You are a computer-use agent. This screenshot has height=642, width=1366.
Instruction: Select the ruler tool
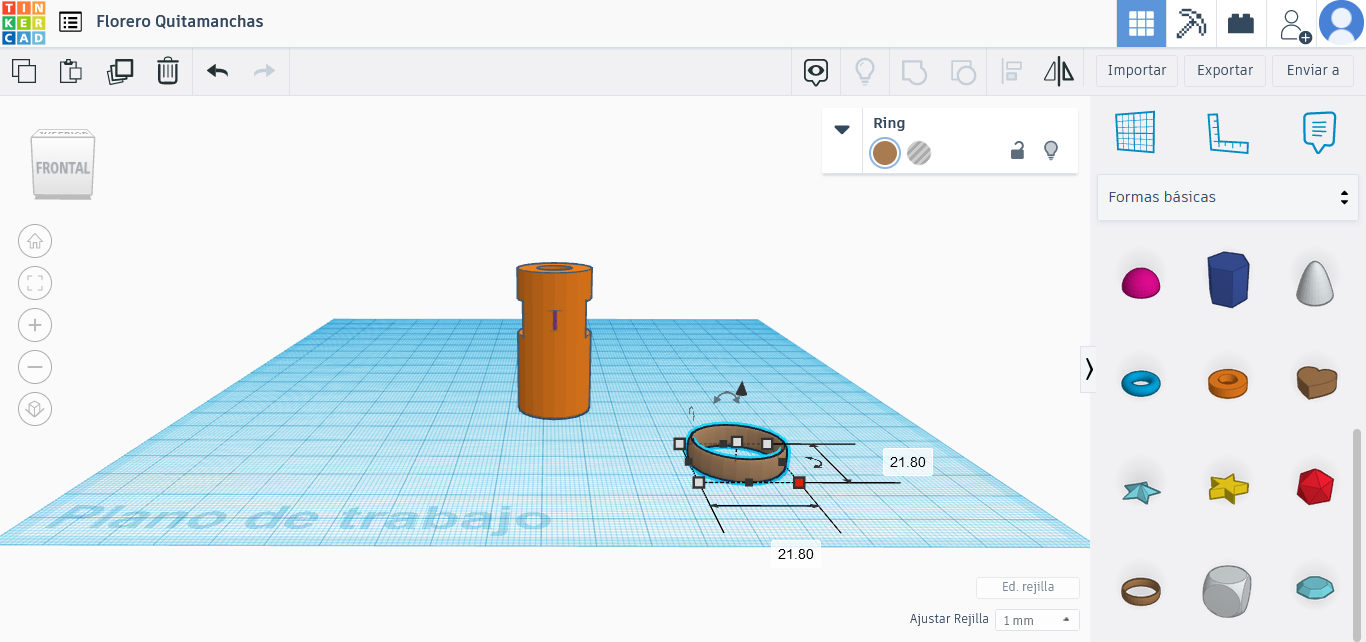click(x=1228, y=132)
